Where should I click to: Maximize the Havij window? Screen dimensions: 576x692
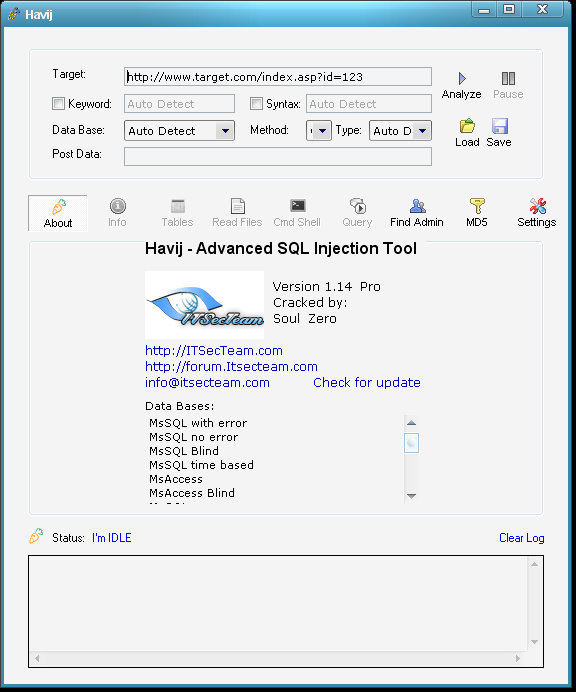(x=509, y=9)
